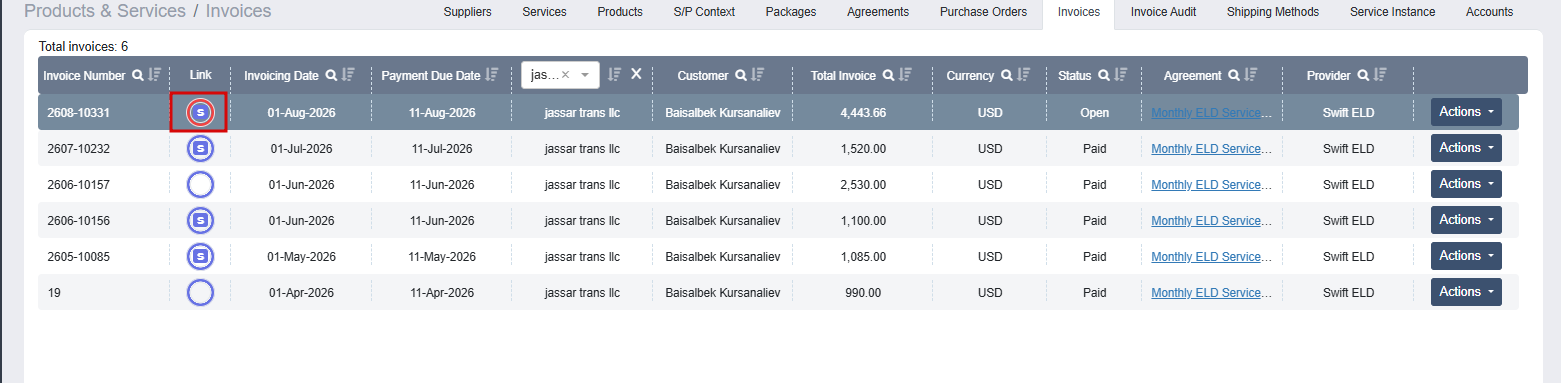Viewport: 1561px width, 383px height.
Task: Open Monthly ELD Service link for 2606-10156
Action: coord(1211,221)
